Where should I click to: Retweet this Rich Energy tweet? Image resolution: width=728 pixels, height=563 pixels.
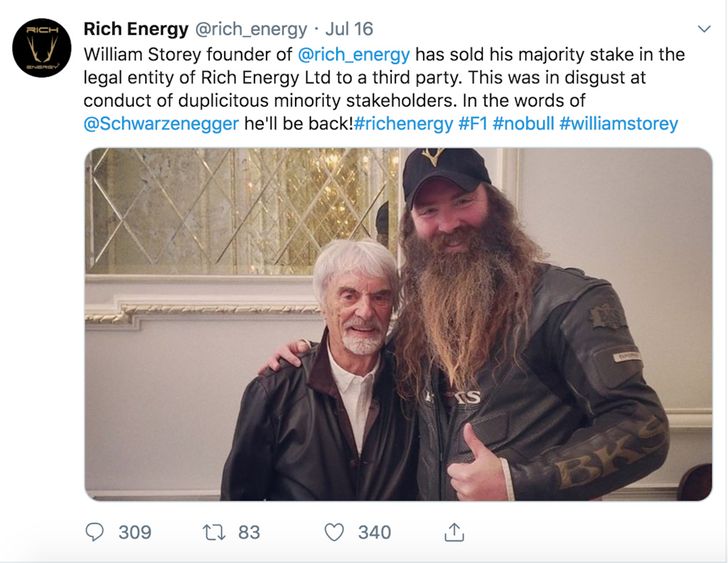tap(214, 532)
